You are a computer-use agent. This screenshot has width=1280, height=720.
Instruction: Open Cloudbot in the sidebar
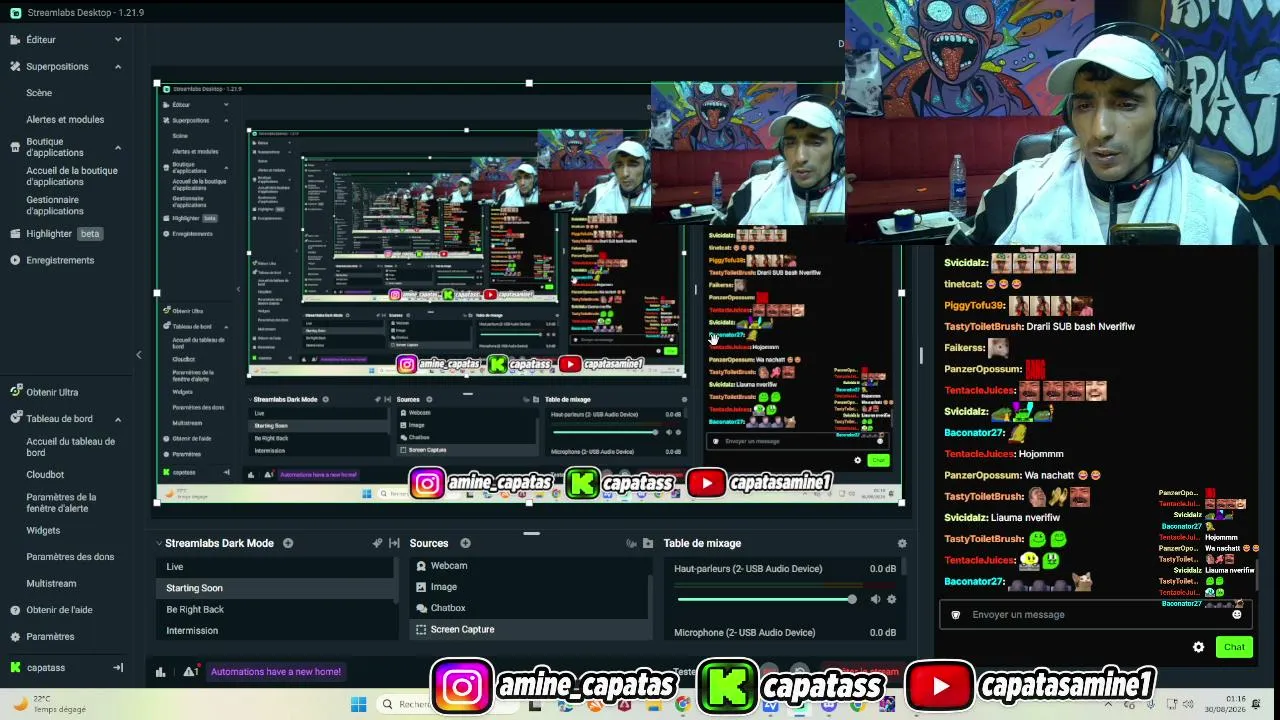click(x=45, y=475)
